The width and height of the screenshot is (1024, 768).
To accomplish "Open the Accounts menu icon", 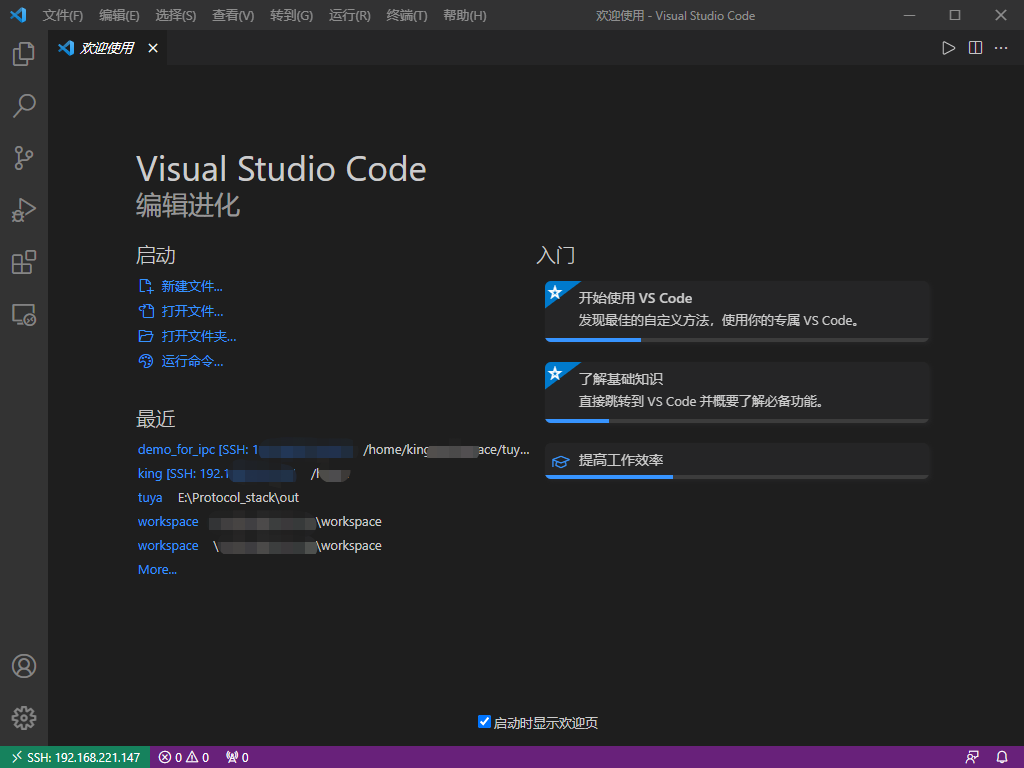I will pyautogui.click(x=24, y=666).
